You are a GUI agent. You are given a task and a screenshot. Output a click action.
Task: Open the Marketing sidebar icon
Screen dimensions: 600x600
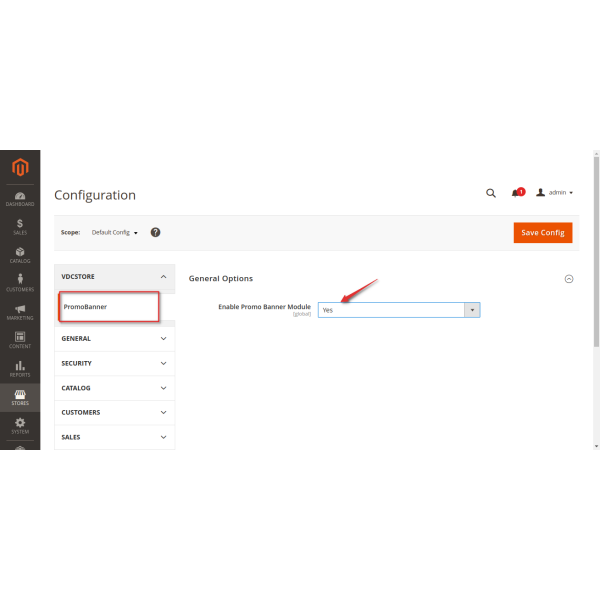click(20, 312)
